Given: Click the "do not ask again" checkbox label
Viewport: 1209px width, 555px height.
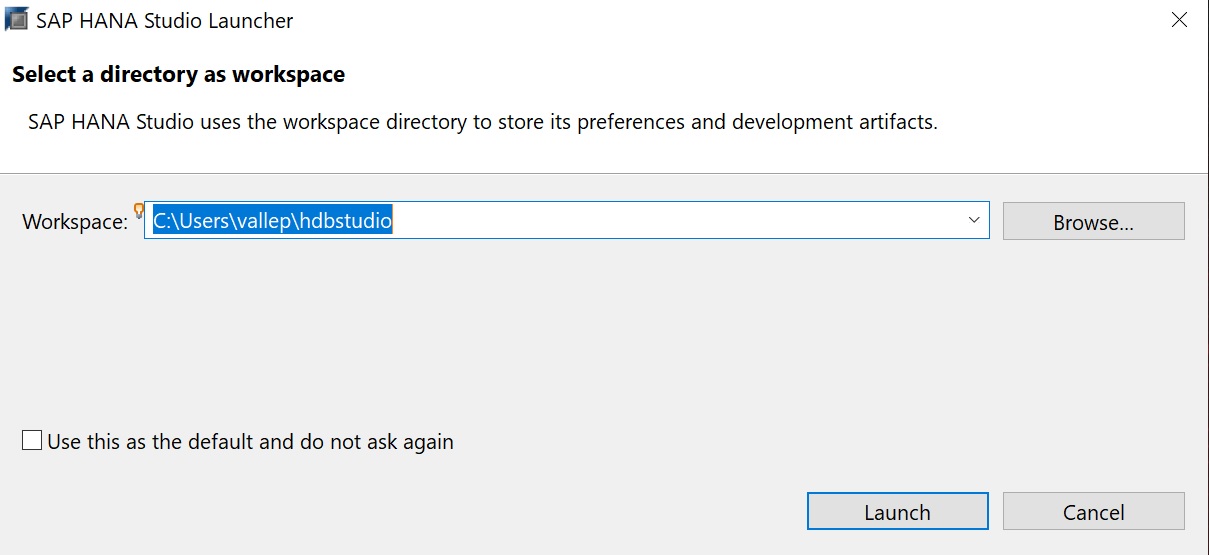Looking at the screenshot, I should point(250,441).
